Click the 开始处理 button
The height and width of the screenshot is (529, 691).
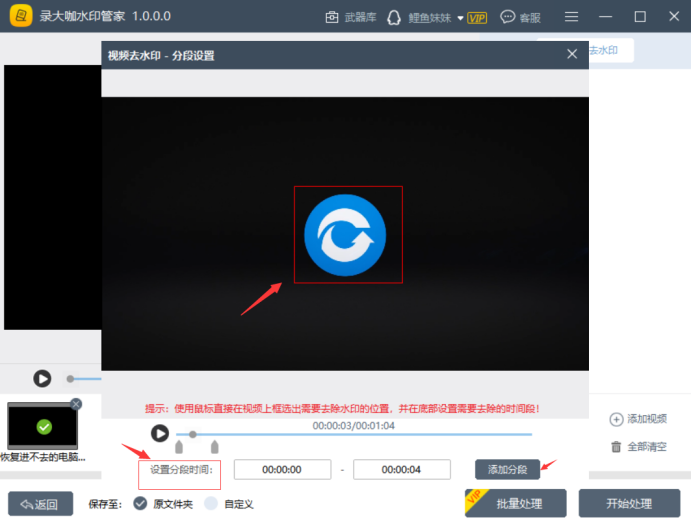click(629, 503)
